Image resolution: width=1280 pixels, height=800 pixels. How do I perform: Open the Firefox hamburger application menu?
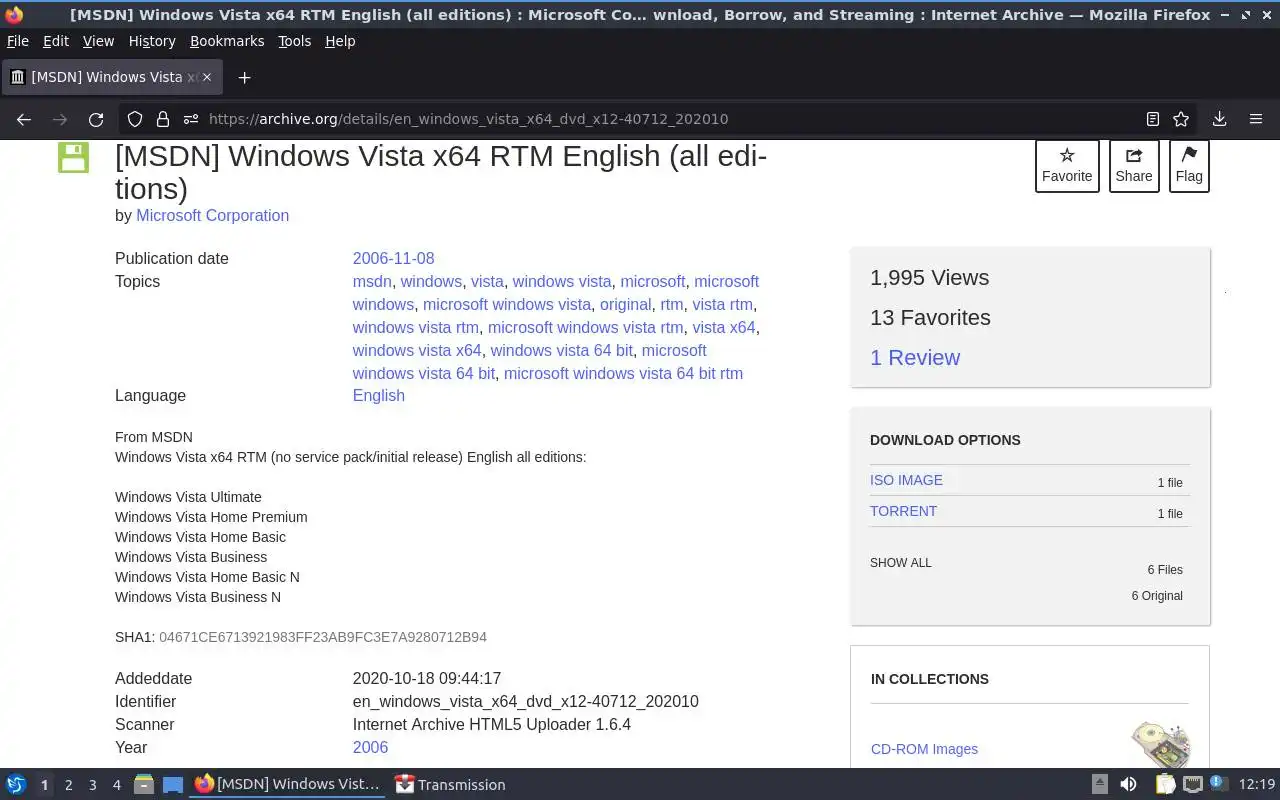tap(1256, 119)
